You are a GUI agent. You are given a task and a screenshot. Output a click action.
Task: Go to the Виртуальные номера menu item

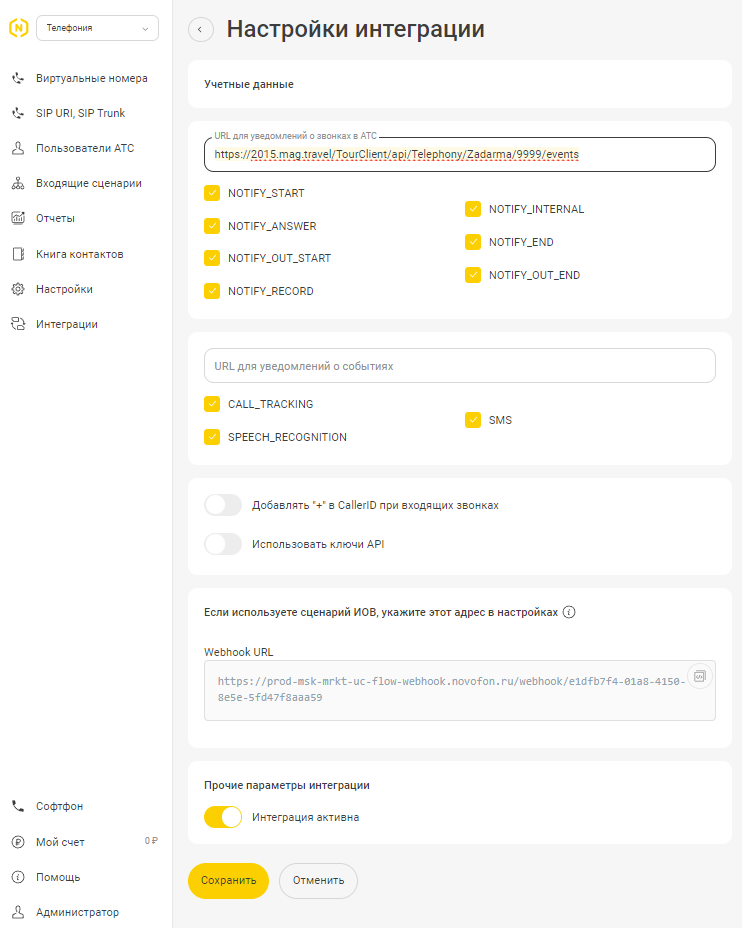[x=80, y=78]
